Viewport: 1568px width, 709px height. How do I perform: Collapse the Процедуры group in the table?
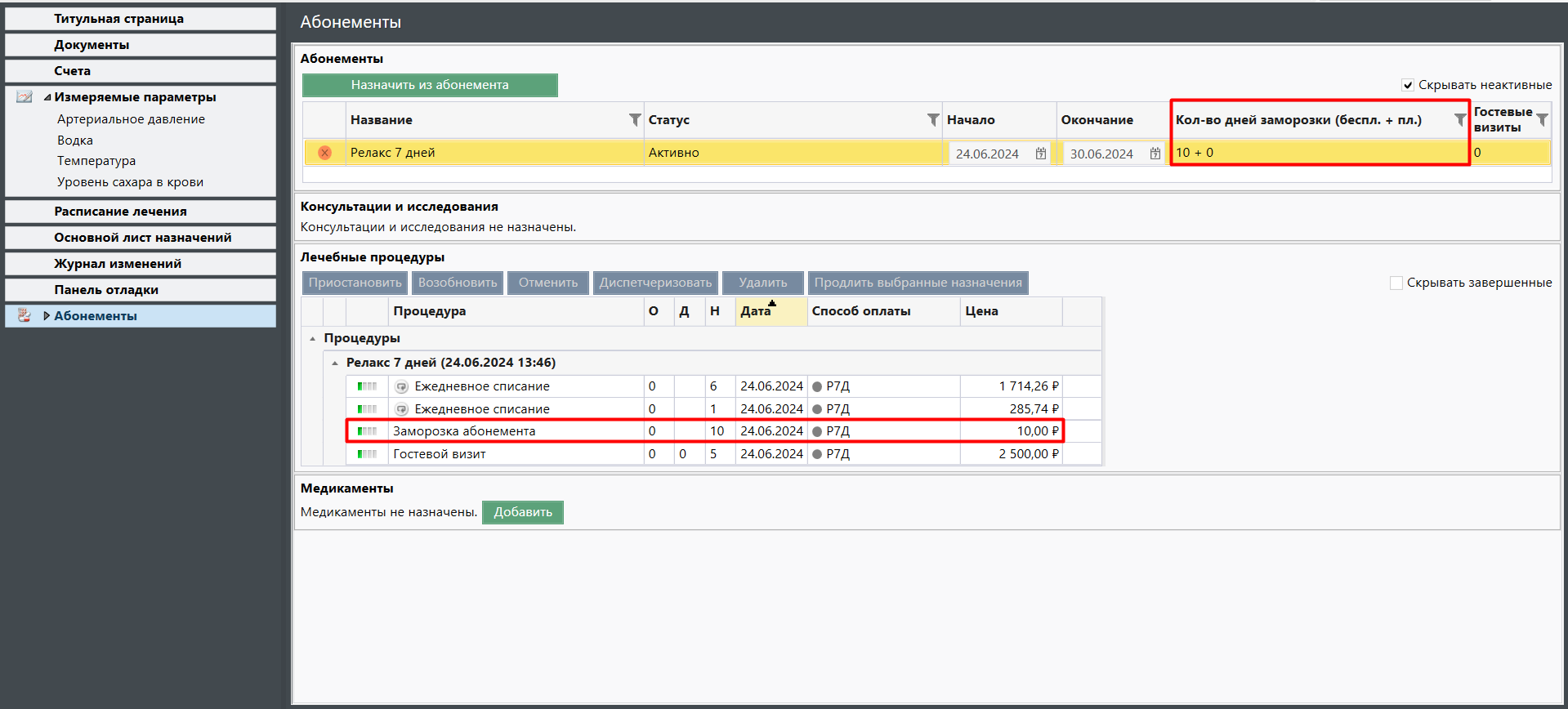pyautogui.click(x=313, y=338)
